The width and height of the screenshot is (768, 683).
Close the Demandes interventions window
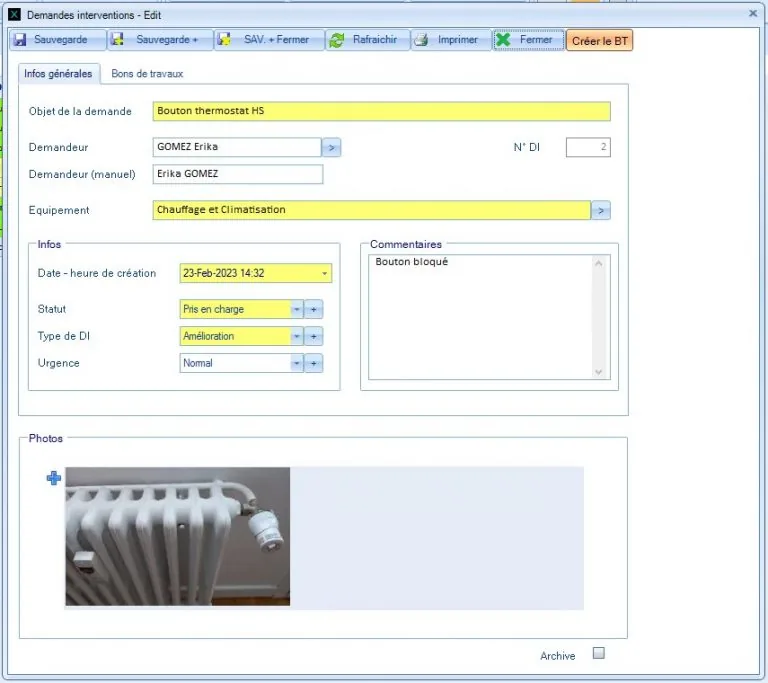(x=753, y=13)
